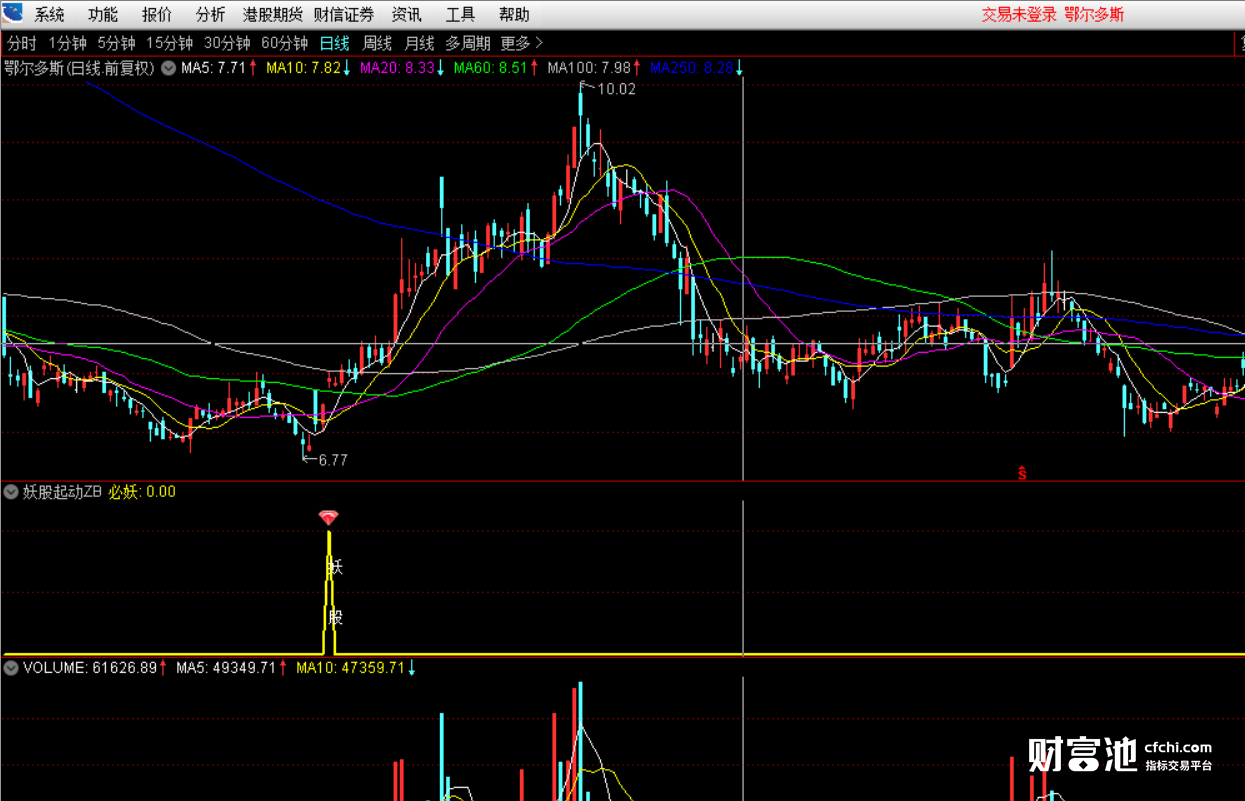Click the VOLUME: 61626.89 value
This screenshot has width=1245, height=801.
pyautogui.click(x=90, y=667)
